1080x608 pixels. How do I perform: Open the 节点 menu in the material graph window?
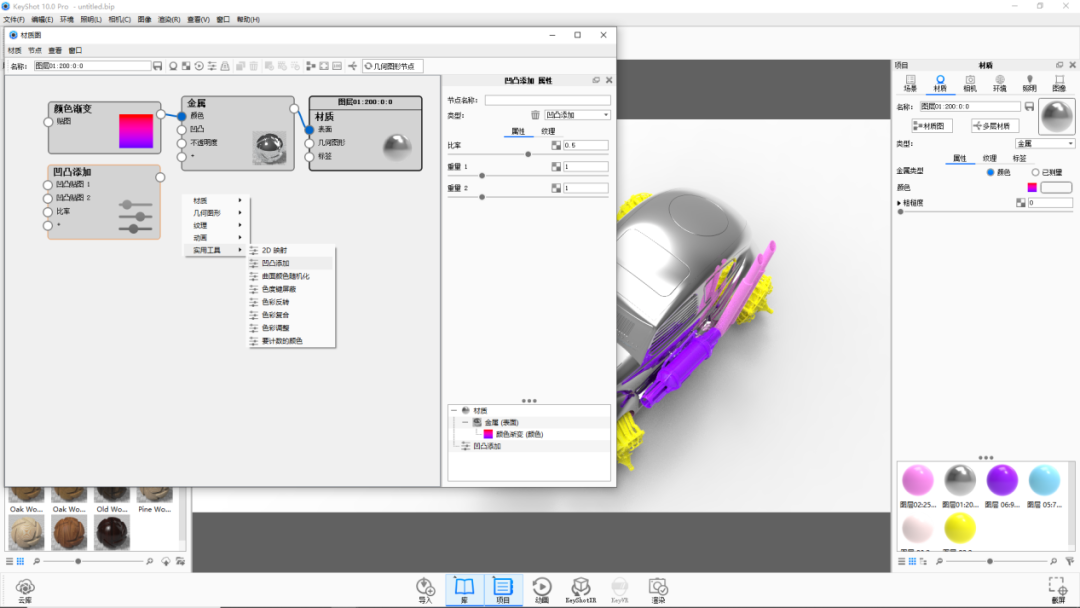coord(35,50)
